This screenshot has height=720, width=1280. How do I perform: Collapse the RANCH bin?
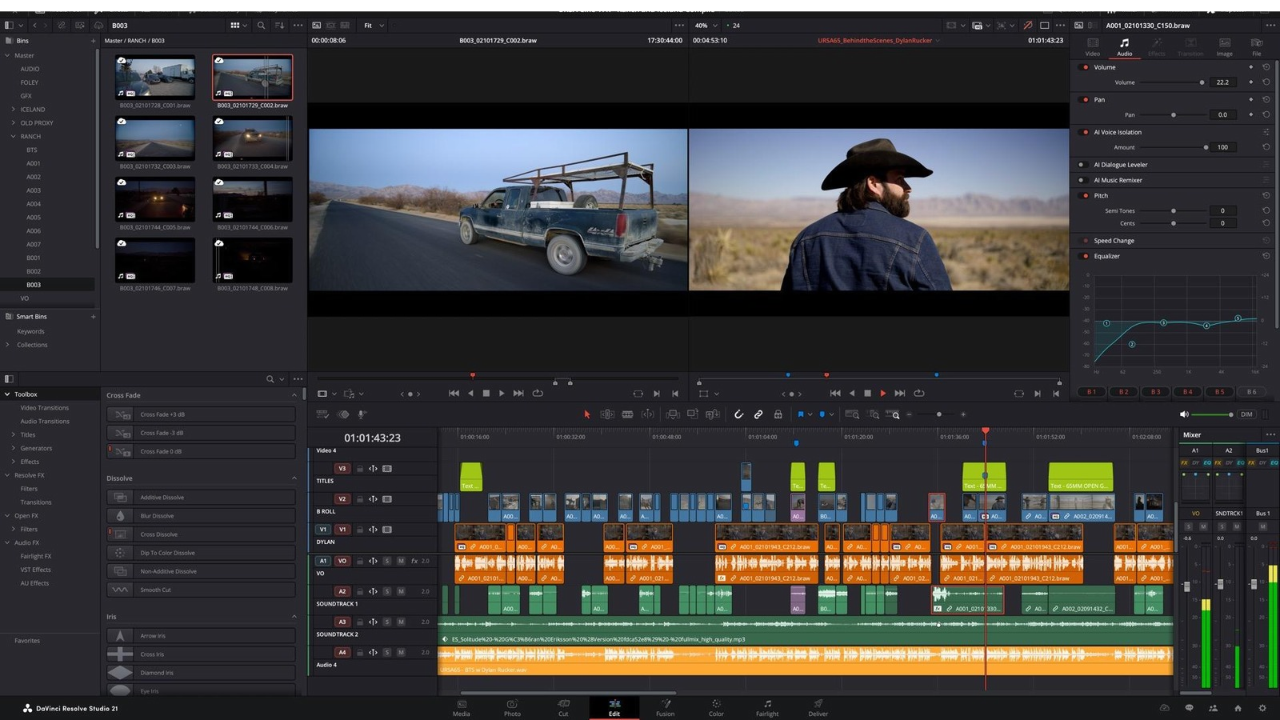point(13,136)
